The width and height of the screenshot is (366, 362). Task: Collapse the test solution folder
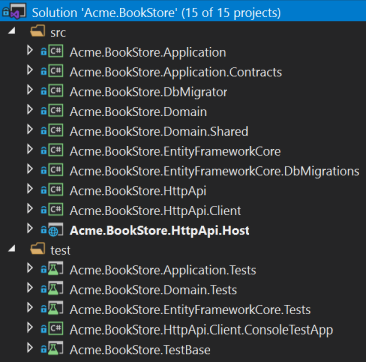click(12, 248)
